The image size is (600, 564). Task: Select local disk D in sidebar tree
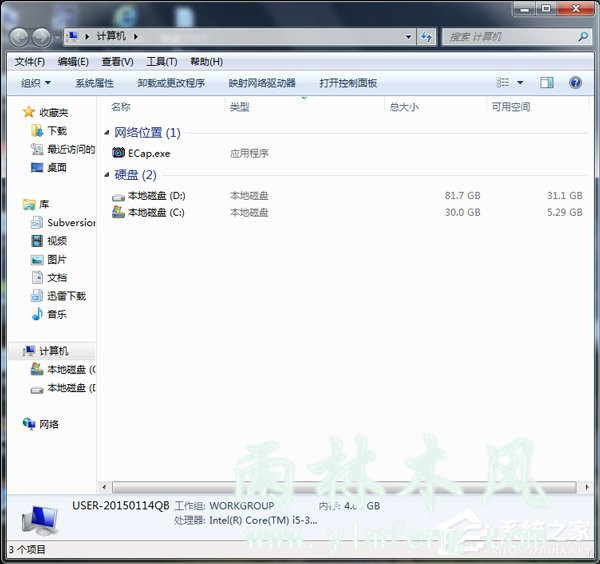pyautogui.click(x=63, y=388)
